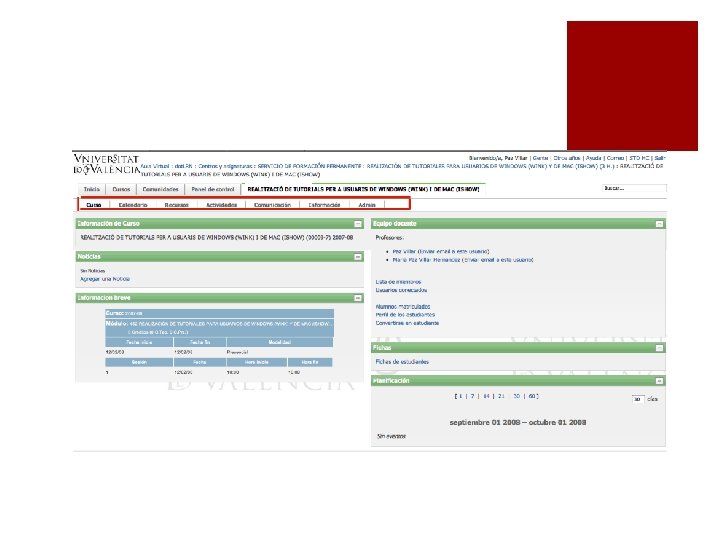Image resolution: width=720 pixels, height=540 pixels.
Task: Click Convertirse en estudiante link
Action: [x=407, y=323]
